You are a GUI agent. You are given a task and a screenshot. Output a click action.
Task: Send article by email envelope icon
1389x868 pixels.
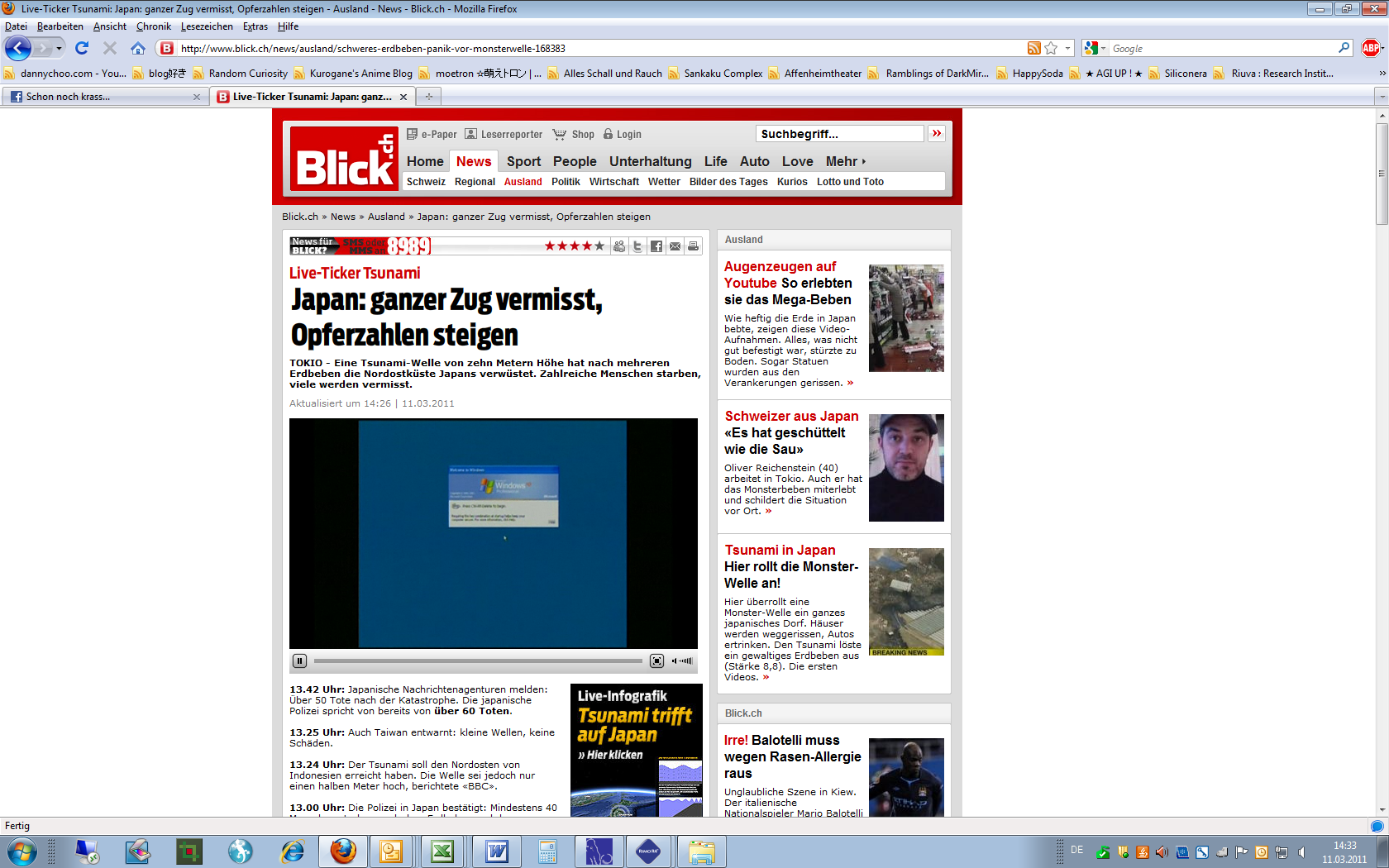[675, 246]
